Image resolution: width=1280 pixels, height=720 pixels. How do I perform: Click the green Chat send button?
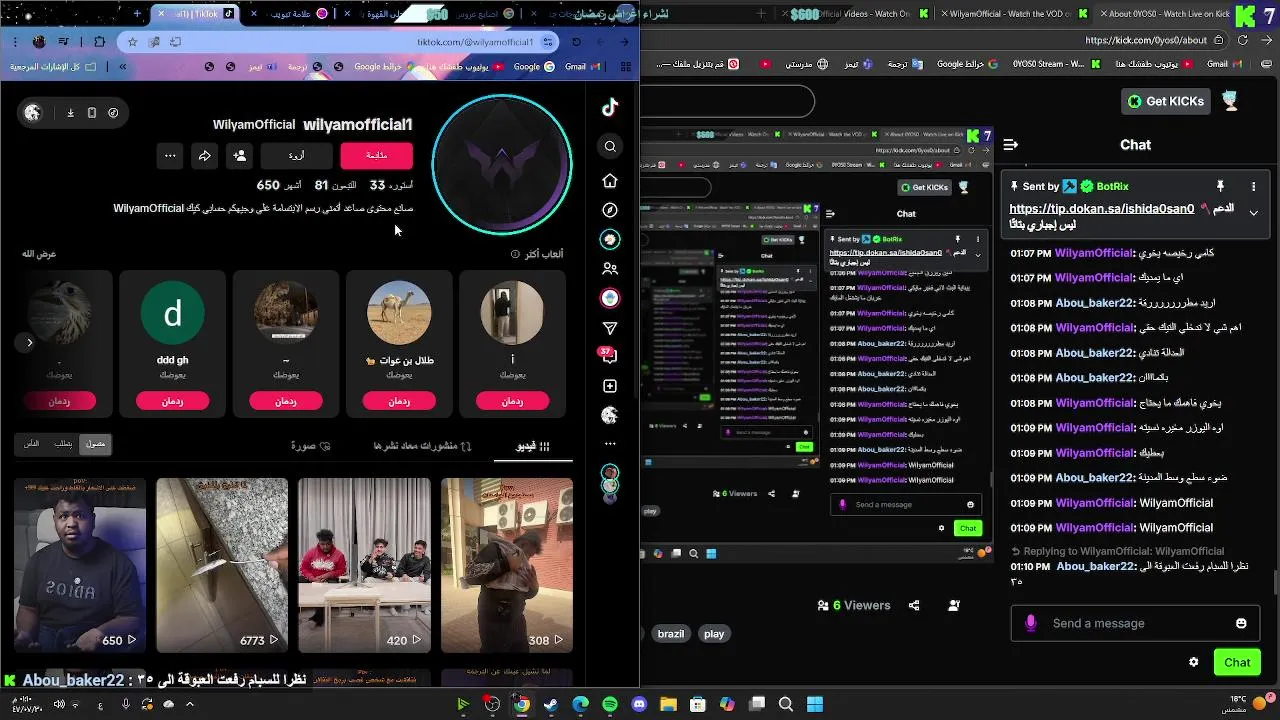pyautogui.click(x=1237, y=662)
